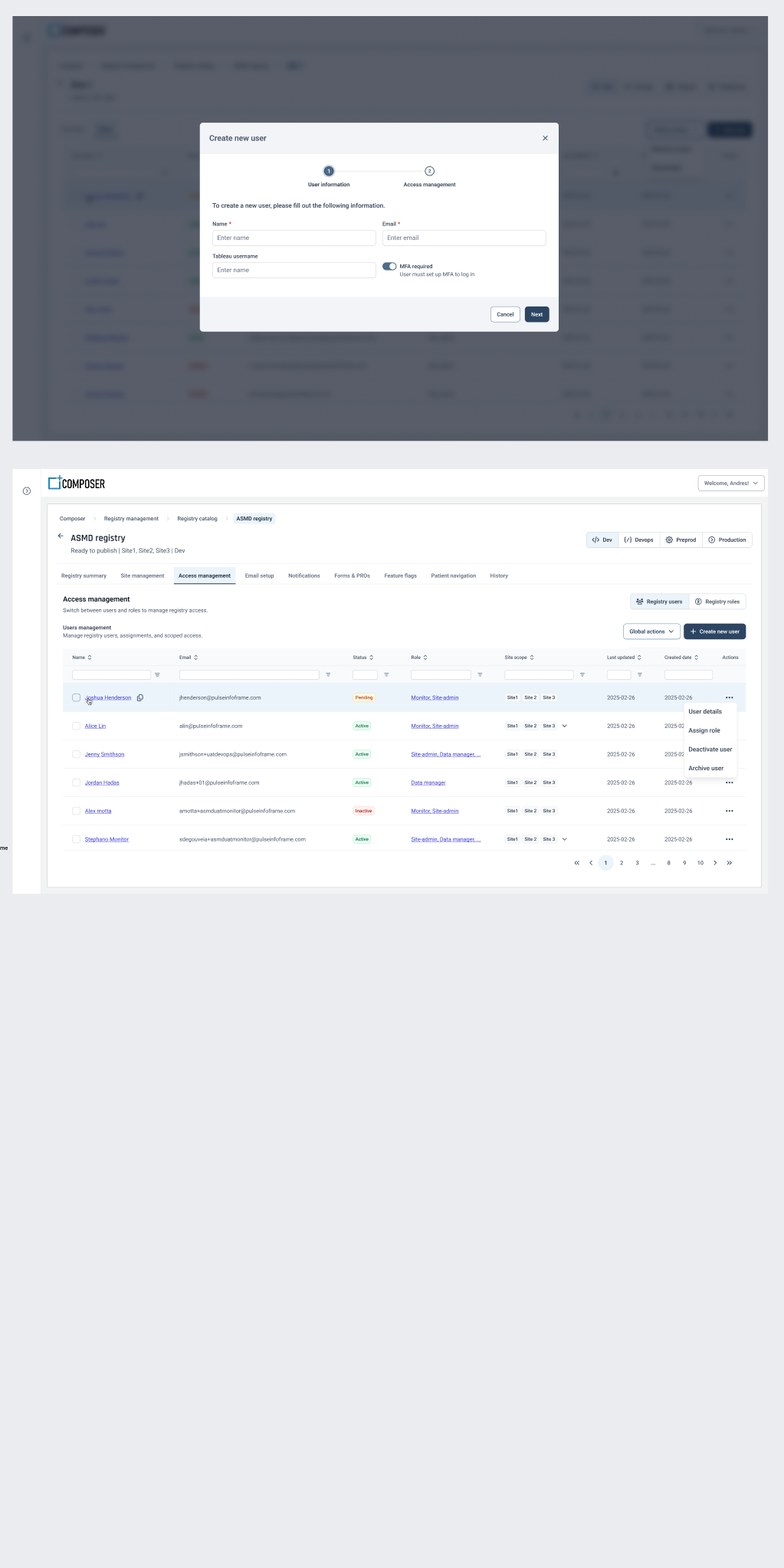This screenshot has width=784, height=1568.
Task: Open the Patient navigation tab
Action: point(454,576)
